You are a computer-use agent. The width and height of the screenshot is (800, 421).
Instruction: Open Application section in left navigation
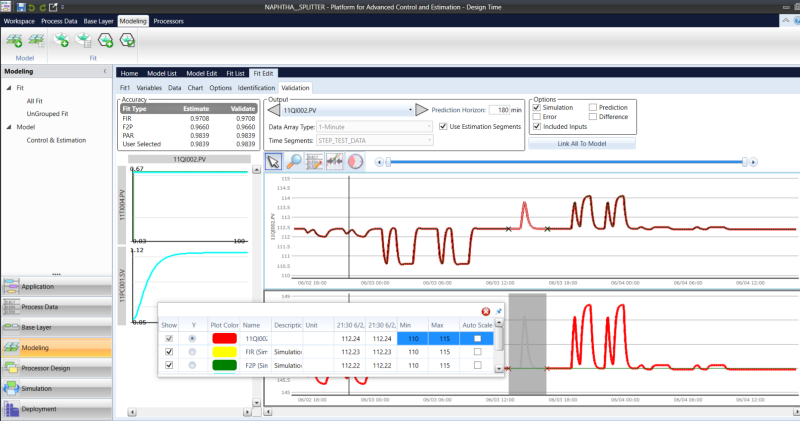point(57,286)
